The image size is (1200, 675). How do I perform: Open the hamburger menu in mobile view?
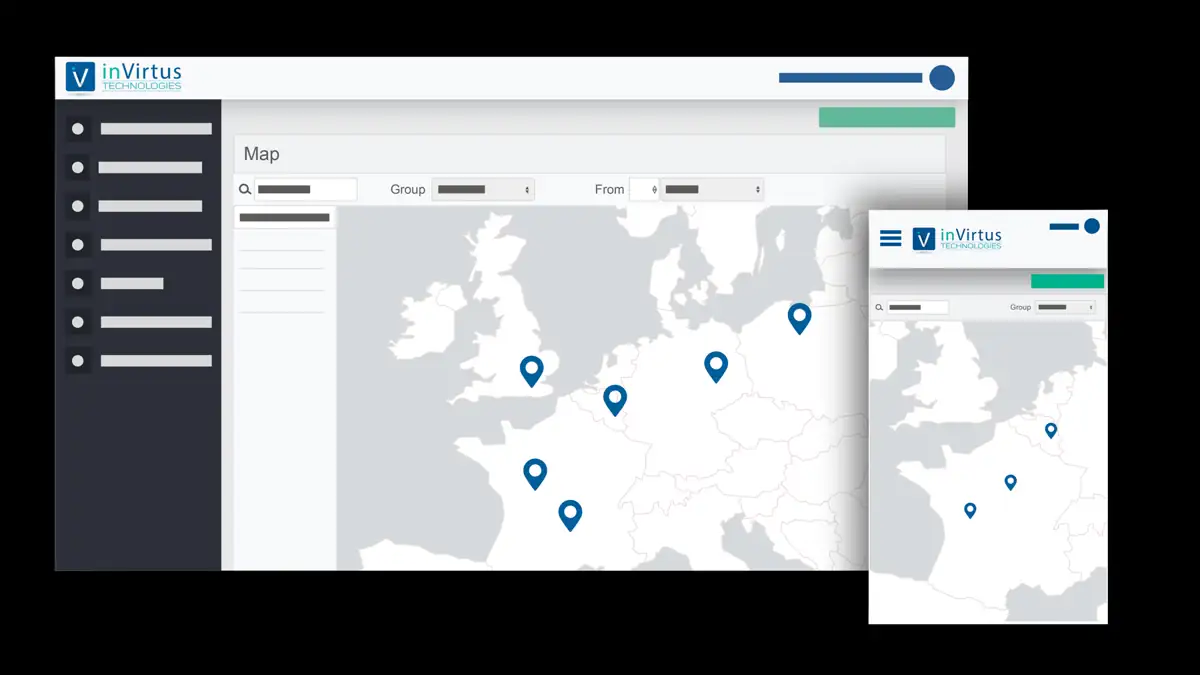(x=890, y=238)
